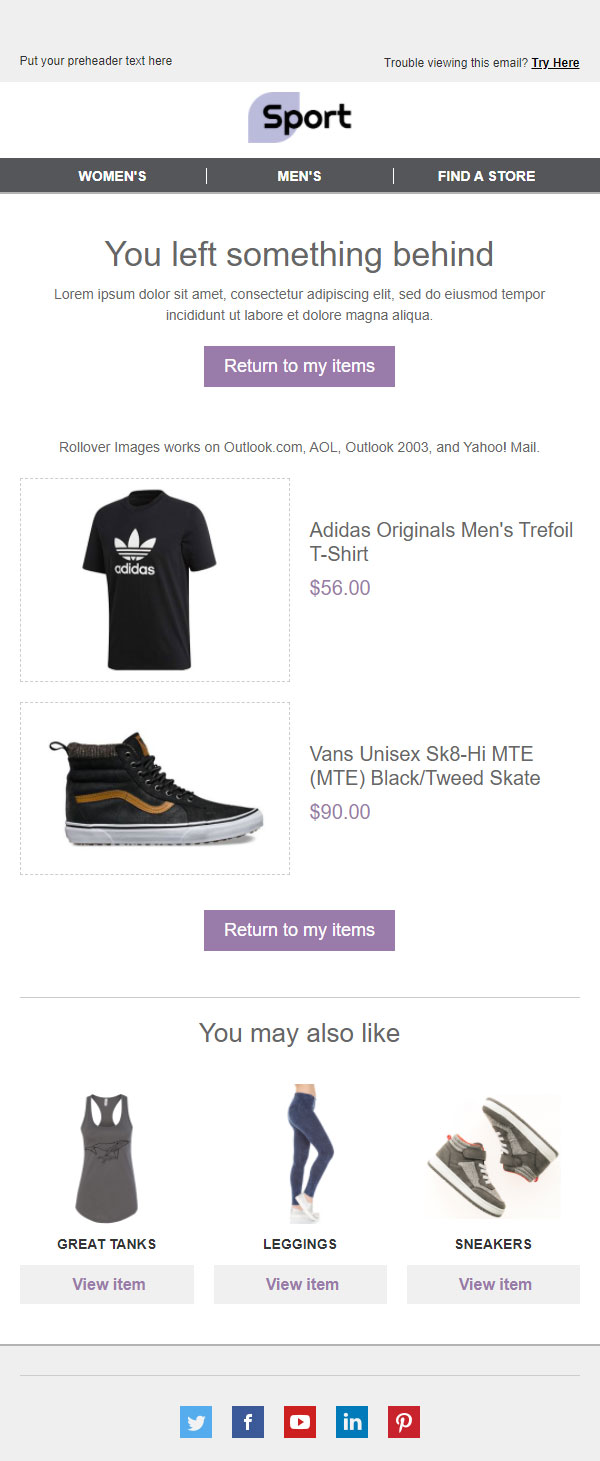This screenshot has width=600, height=1461.
Task: Click the LinkedIn social icon
Action: [352, 1421]
